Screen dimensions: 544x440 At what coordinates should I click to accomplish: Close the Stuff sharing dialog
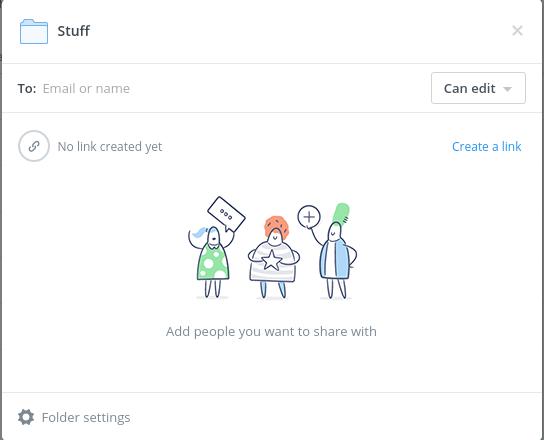(517, 31)
